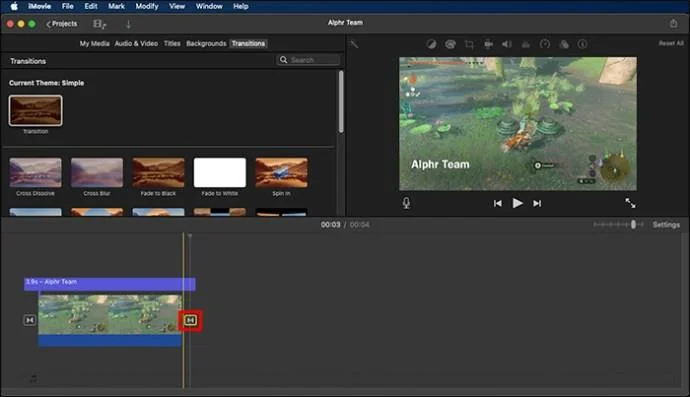
Task: Open the speed dial icon
Action: pyautogui.click(x=545, y=44)
